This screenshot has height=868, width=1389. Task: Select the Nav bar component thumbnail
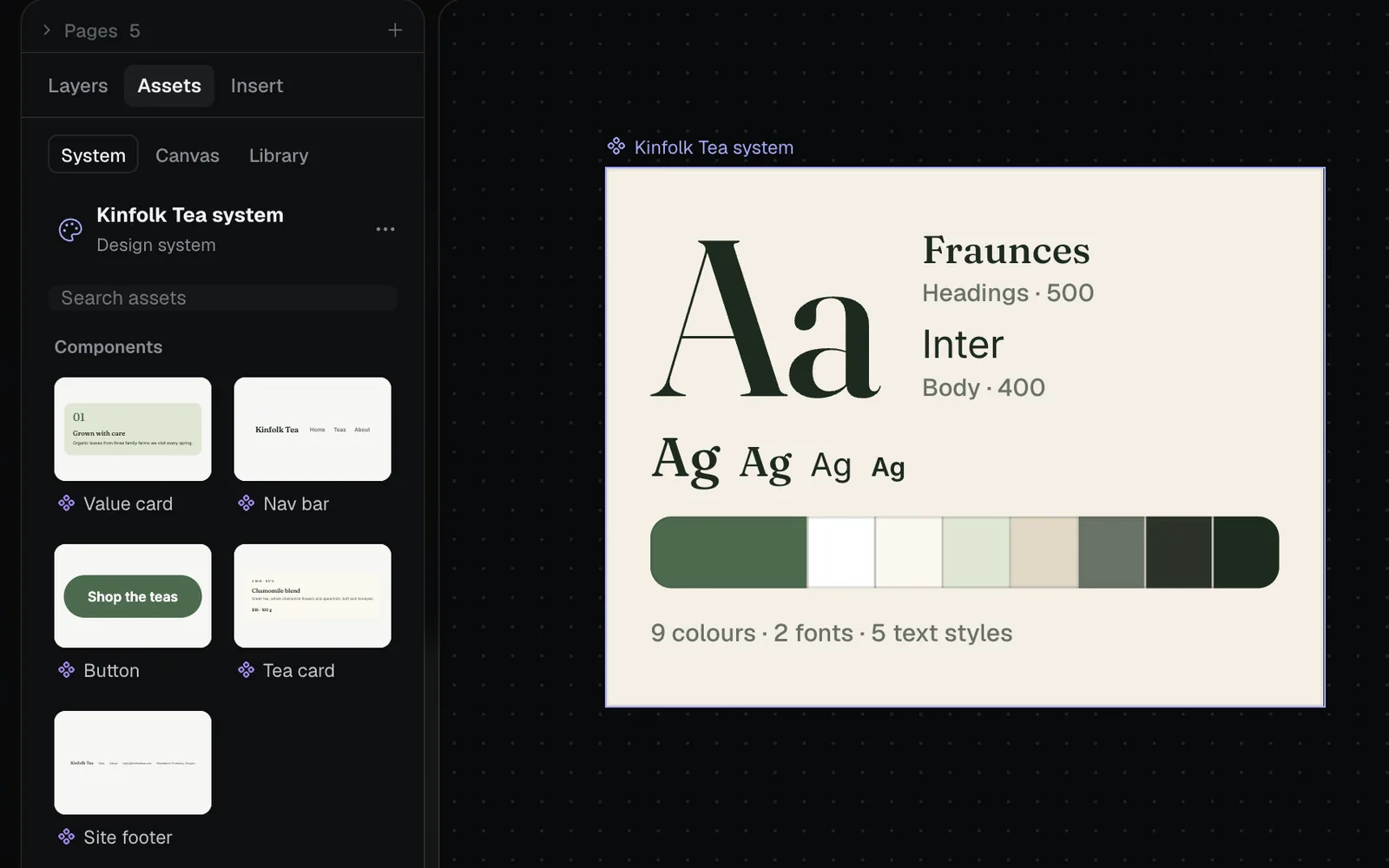[x=313, y=429]
